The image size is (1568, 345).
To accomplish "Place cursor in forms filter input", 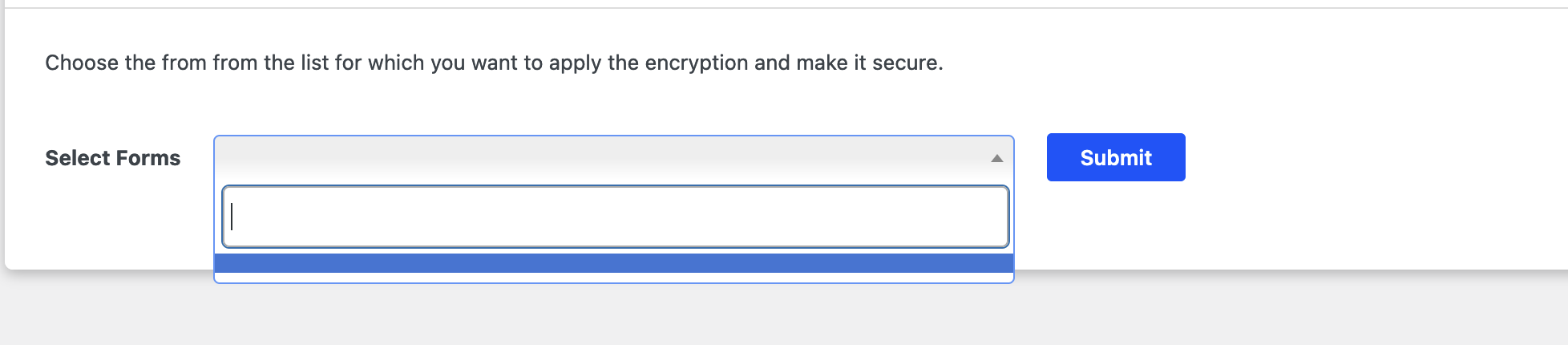I will tap(615, 217).
